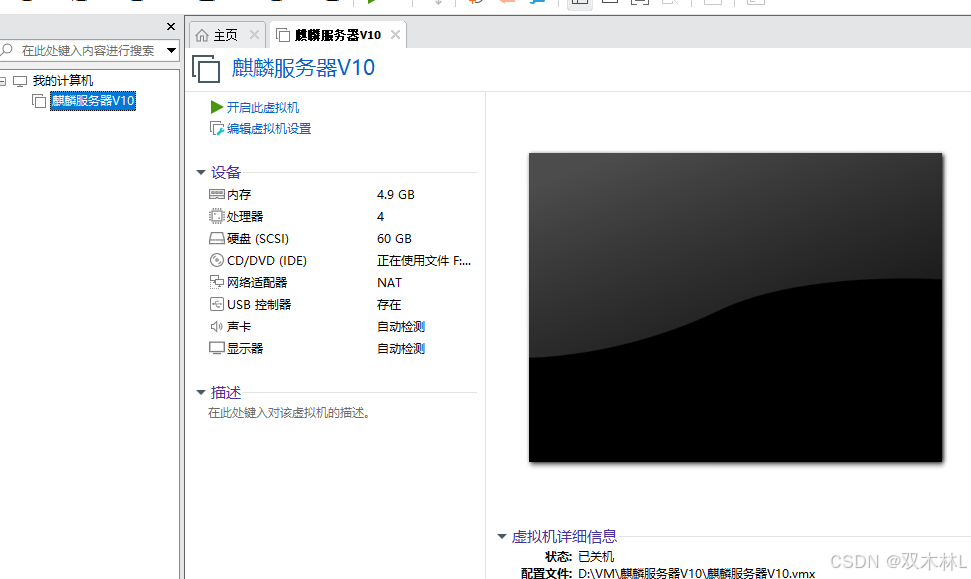Click the processor count value 4

(x=380, y=216)
